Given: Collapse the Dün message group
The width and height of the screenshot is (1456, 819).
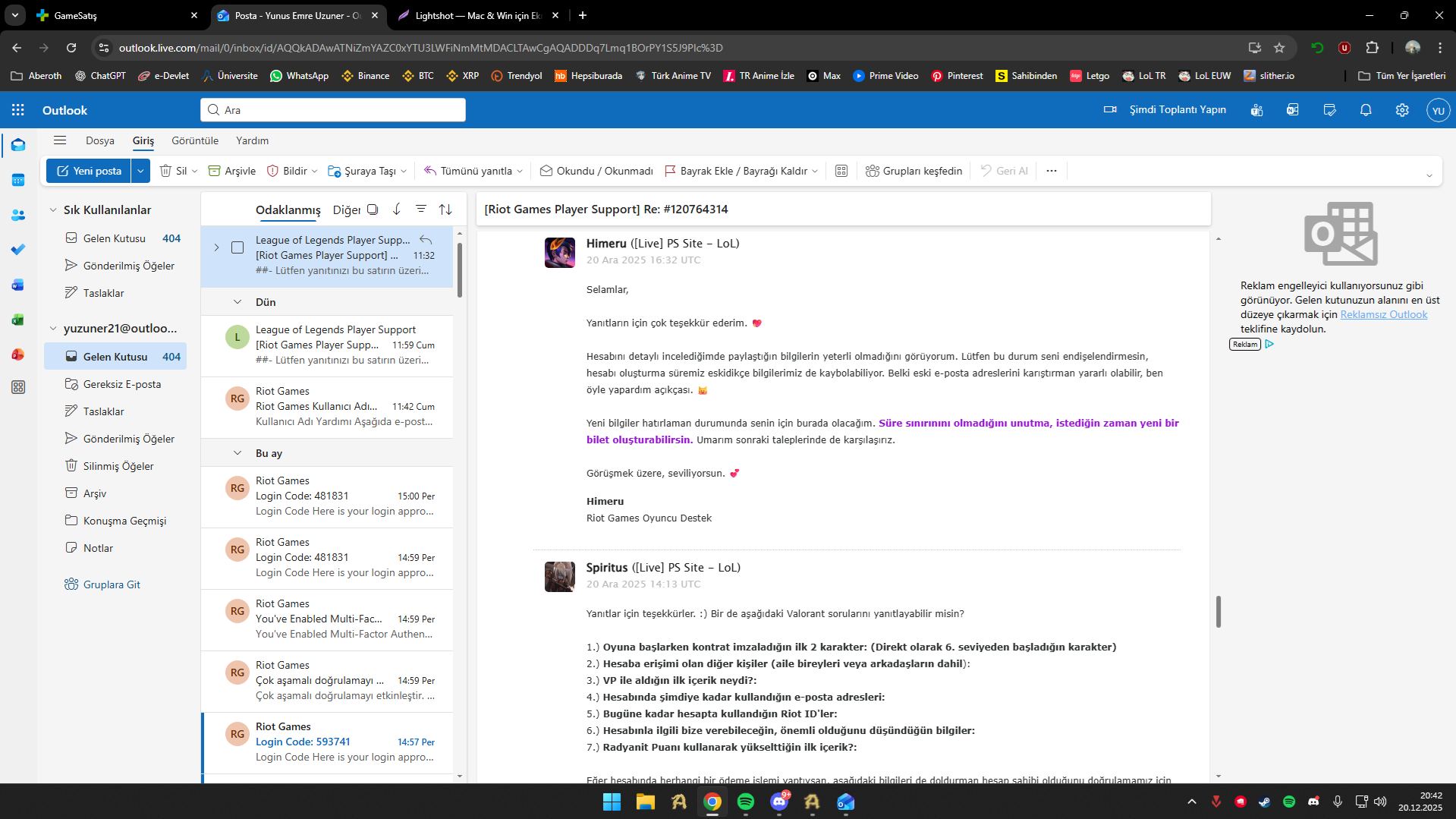Looking at the screenshot, I should tap(237, 302).
